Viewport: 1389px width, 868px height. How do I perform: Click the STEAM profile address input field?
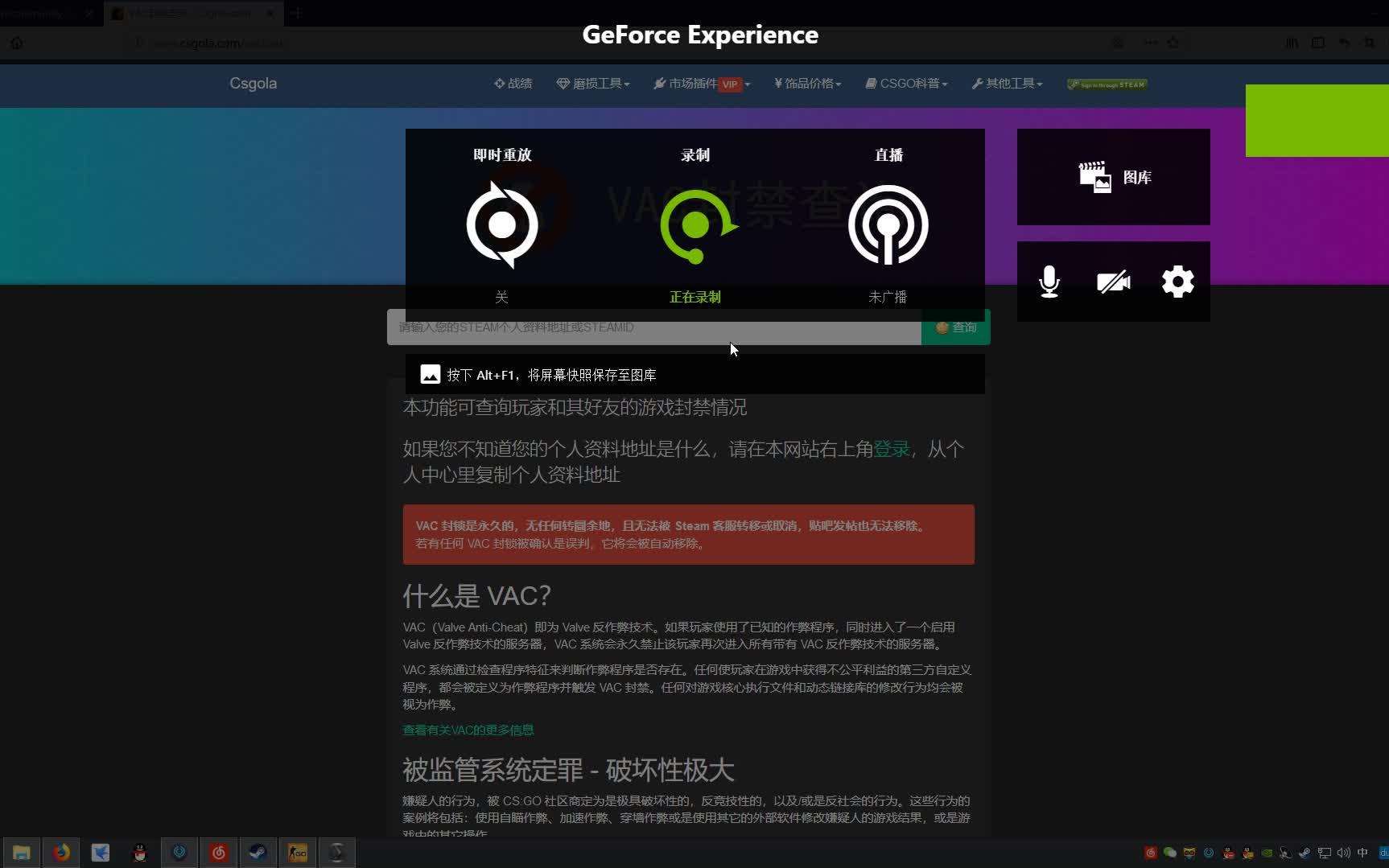coord(654,327)
